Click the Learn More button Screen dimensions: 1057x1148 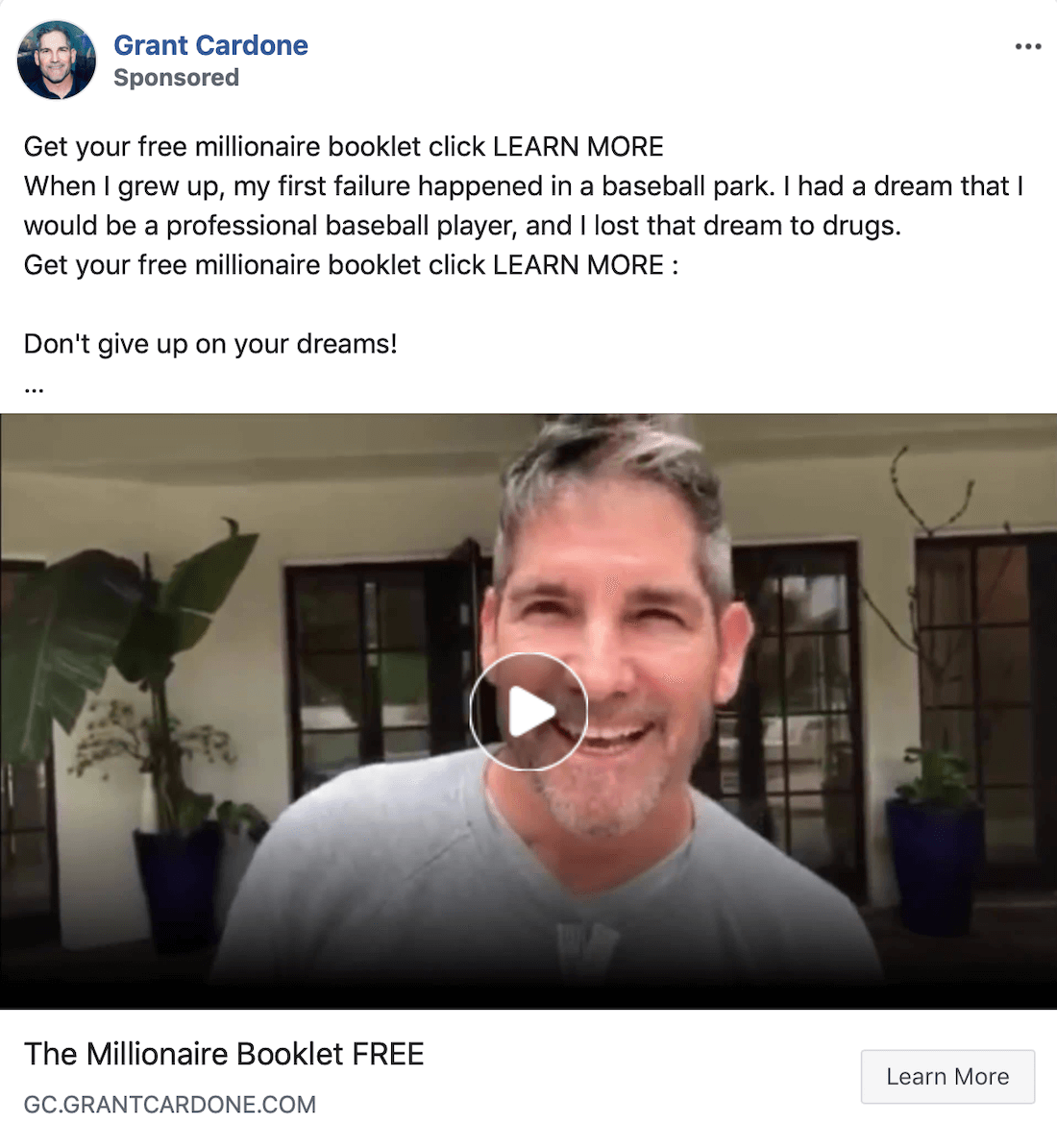tap(947, 1076)
